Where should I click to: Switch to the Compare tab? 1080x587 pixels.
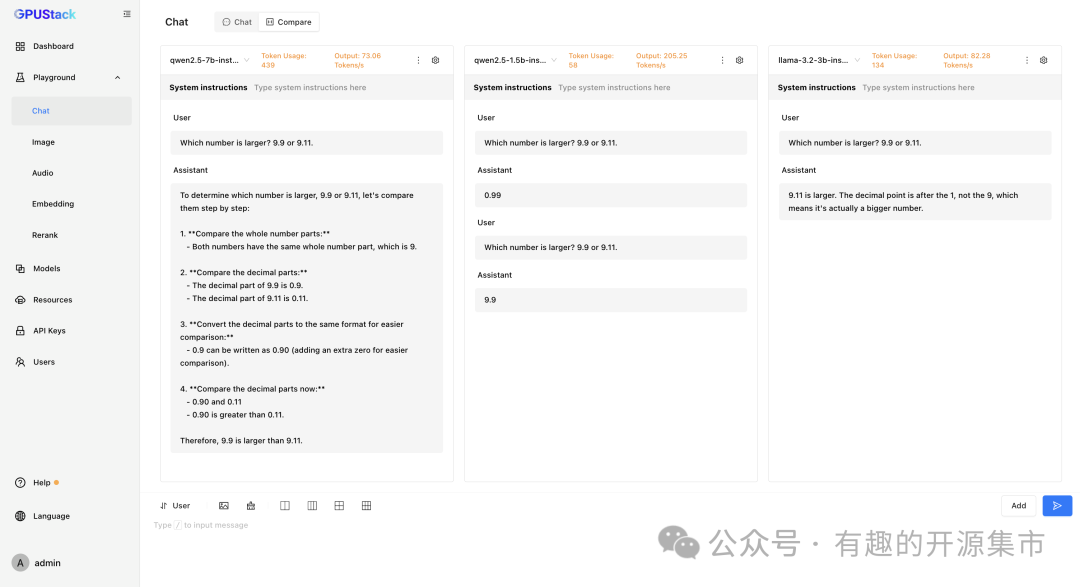point(289,22)
